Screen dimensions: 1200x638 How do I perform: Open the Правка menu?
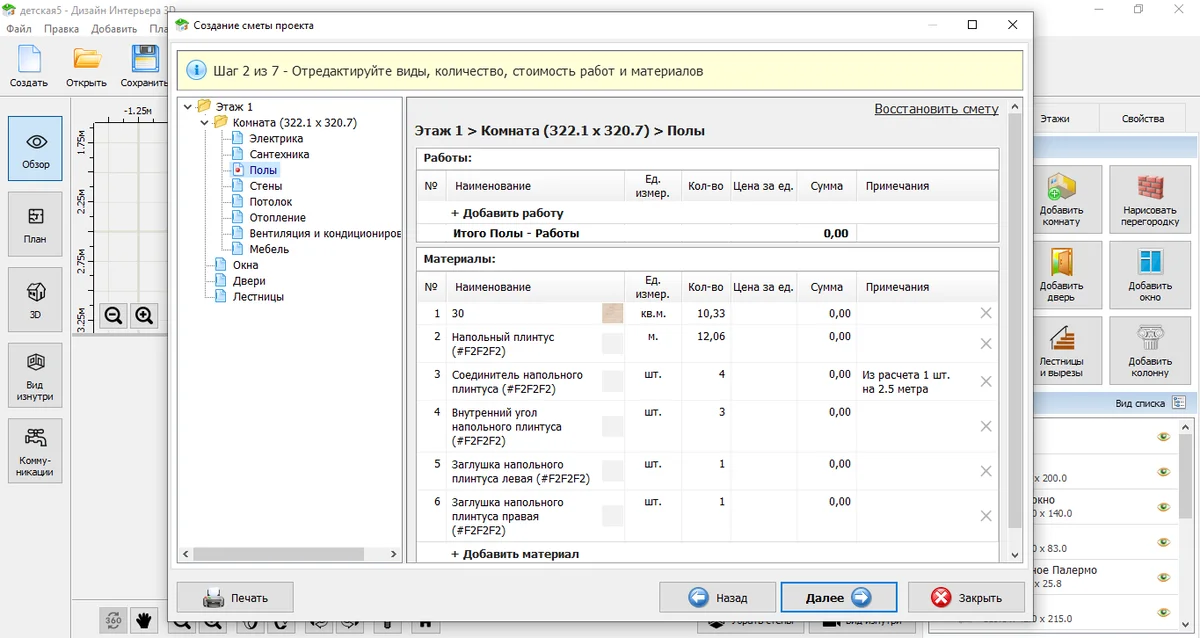[x=62, y=29]
